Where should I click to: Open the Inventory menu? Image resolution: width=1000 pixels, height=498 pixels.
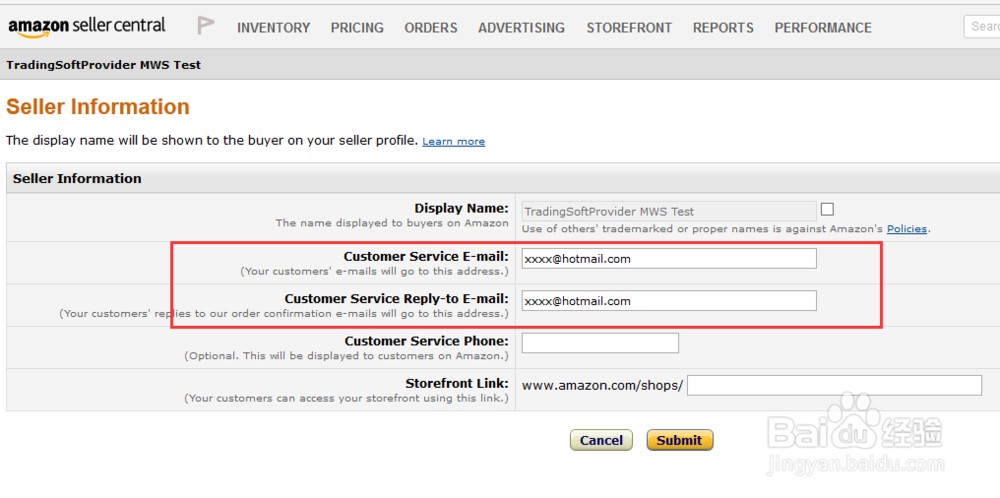pyautogui.click(x=273, y=28)
